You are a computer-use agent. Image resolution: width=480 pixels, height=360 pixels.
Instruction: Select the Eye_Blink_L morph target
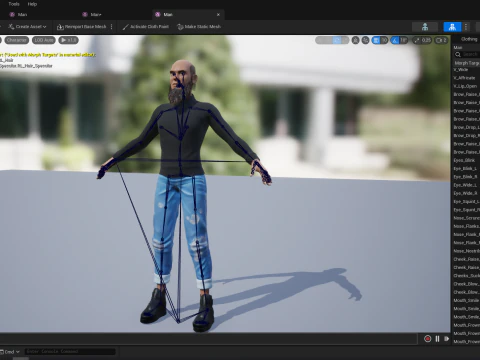point(466,169)
